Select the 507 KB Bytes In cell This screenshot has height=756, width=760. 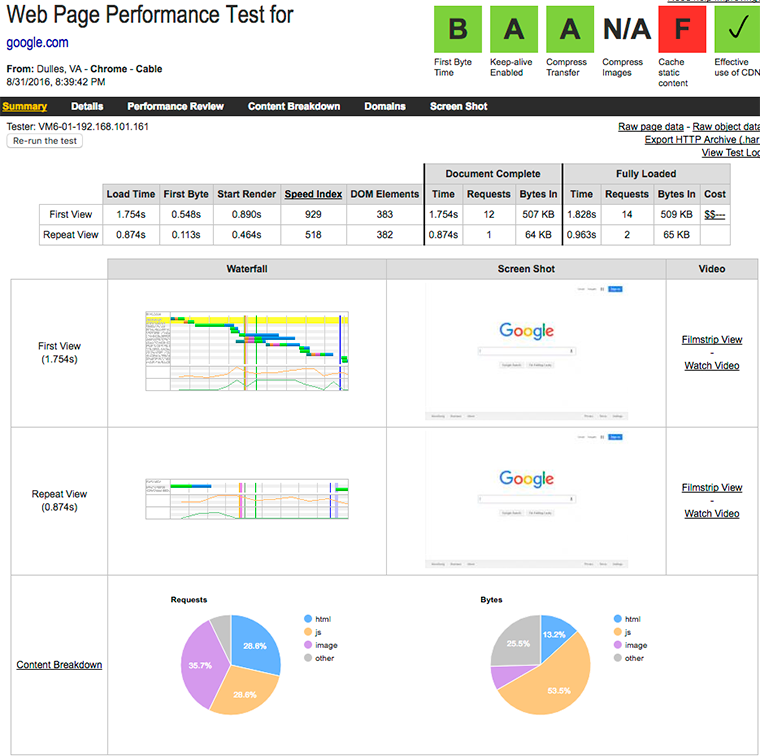coord(538,214)
